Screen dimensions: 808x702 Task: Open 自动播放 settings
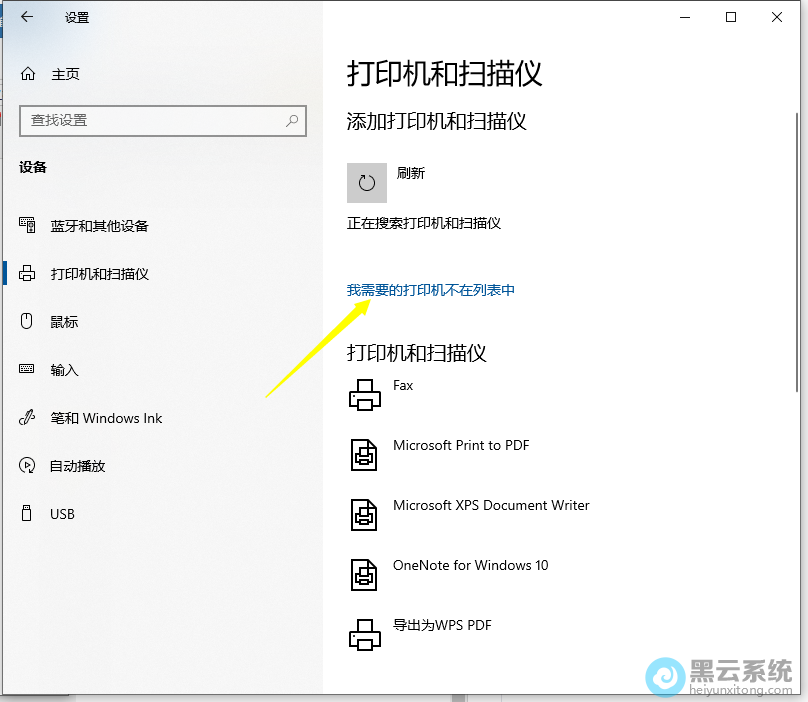click(x=77, y=466)
